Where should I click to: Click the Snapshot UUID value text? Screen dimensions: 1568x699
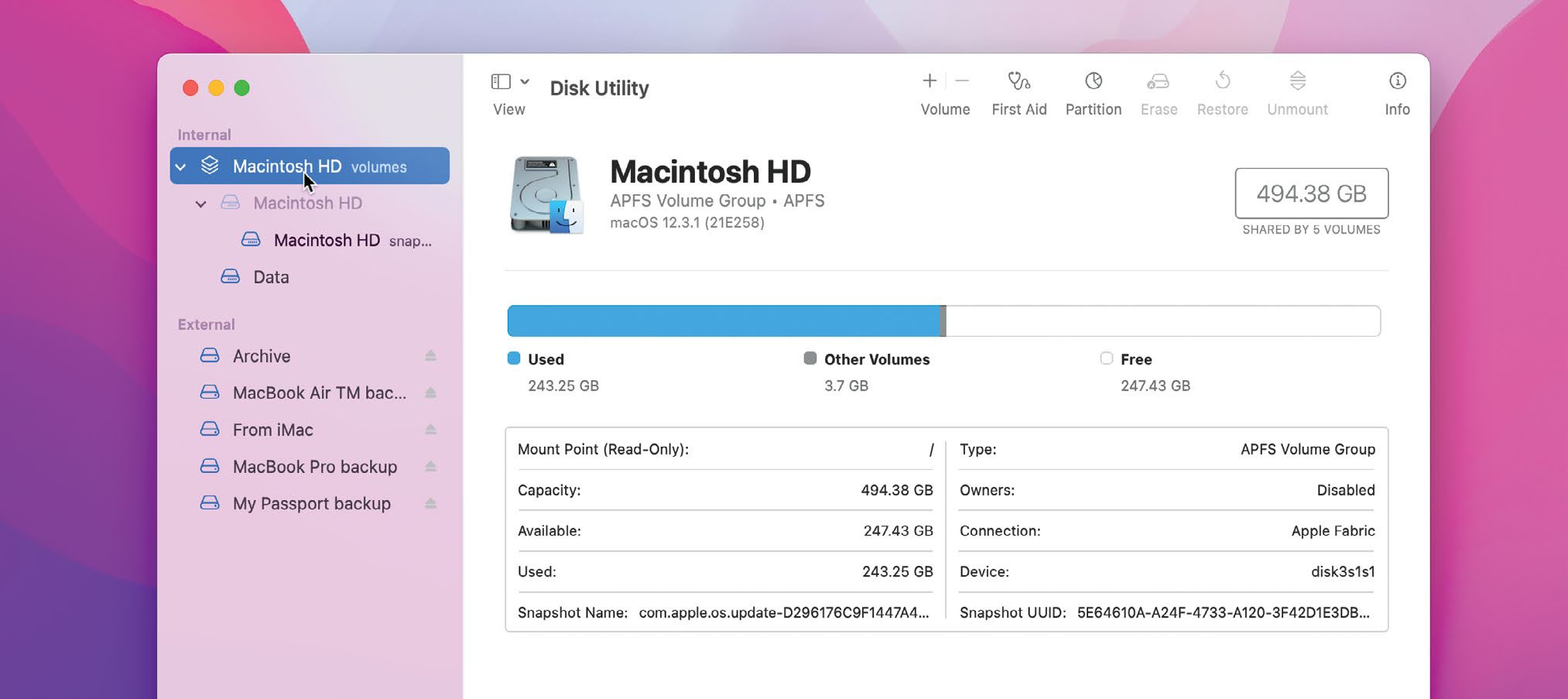(x=1224, y=612)
